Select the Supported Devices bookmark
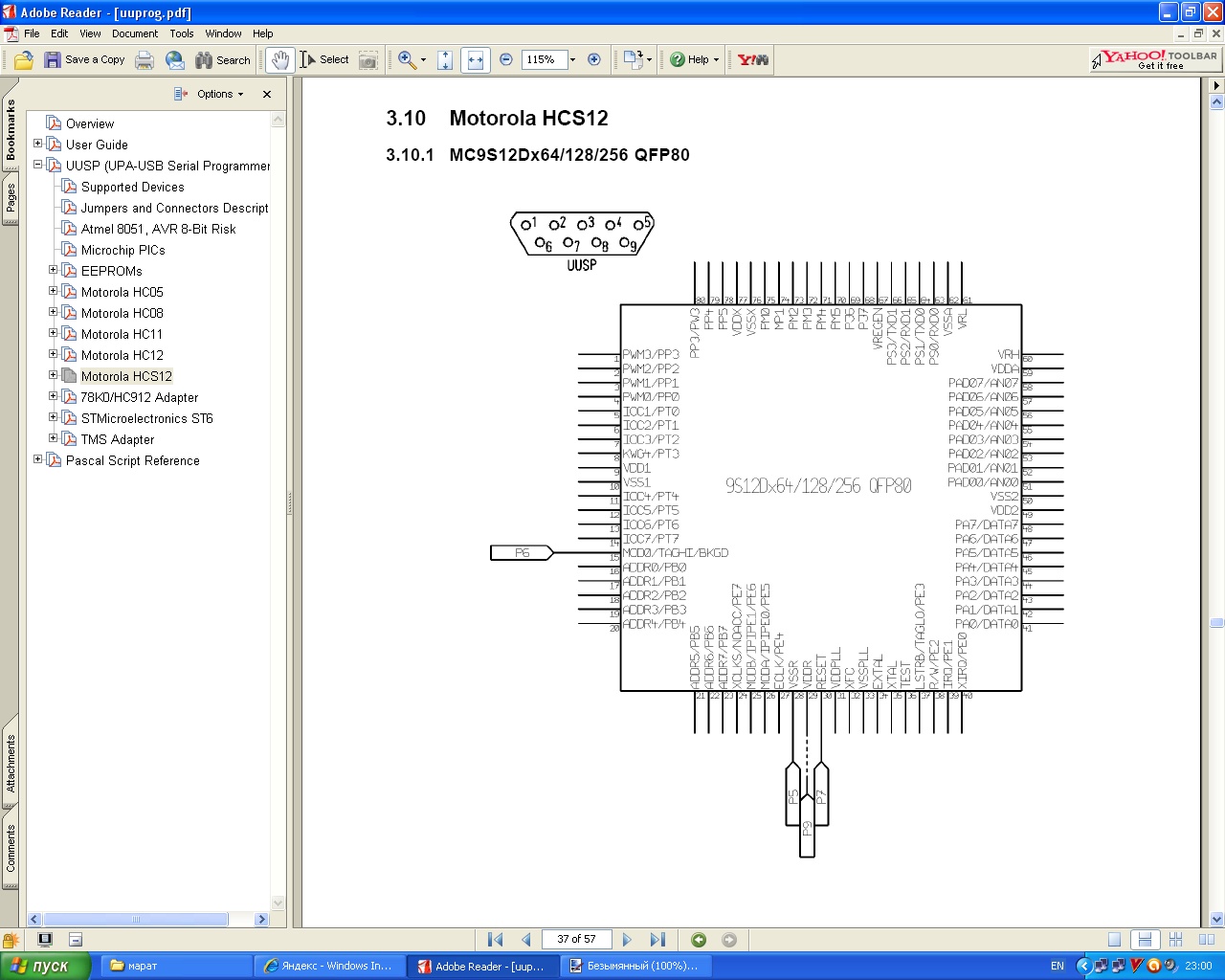1225x980 pixels. 132,187
